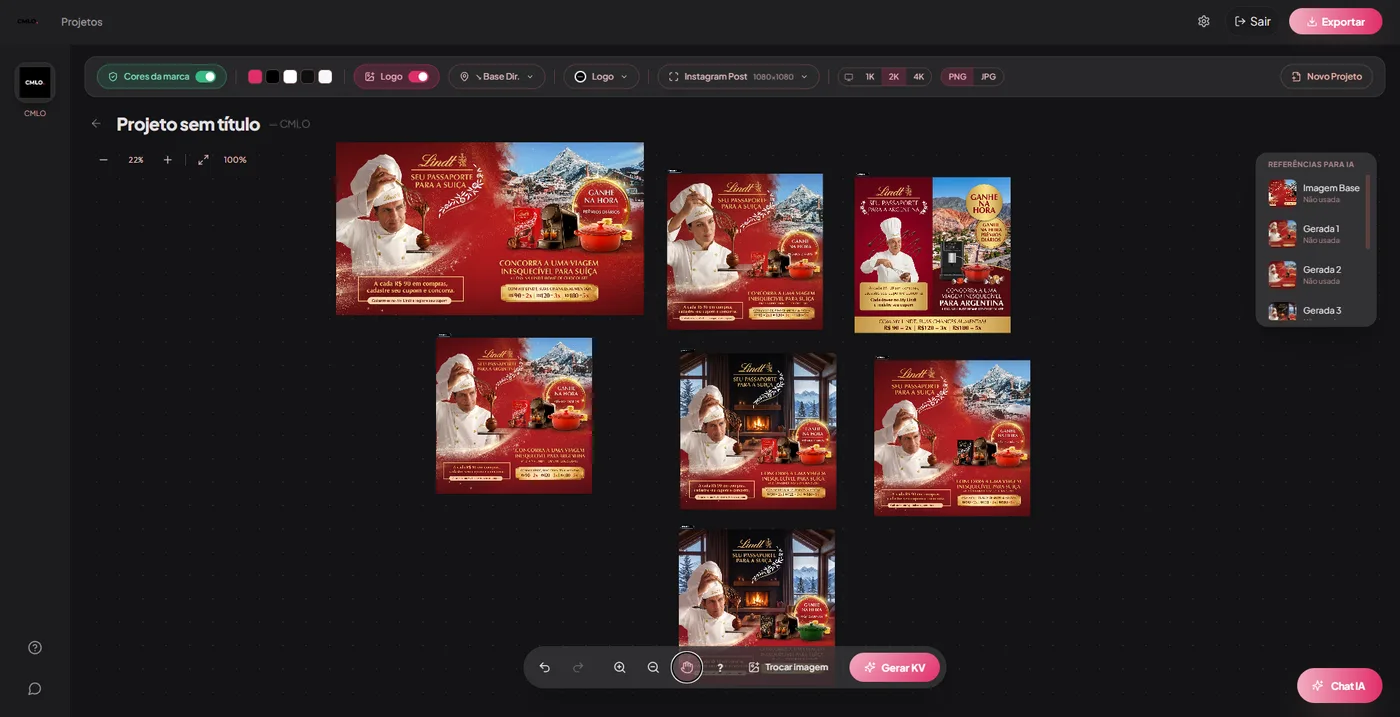
Task: Open the chat bubble icon in left sidebar
Action: [35, 688]
